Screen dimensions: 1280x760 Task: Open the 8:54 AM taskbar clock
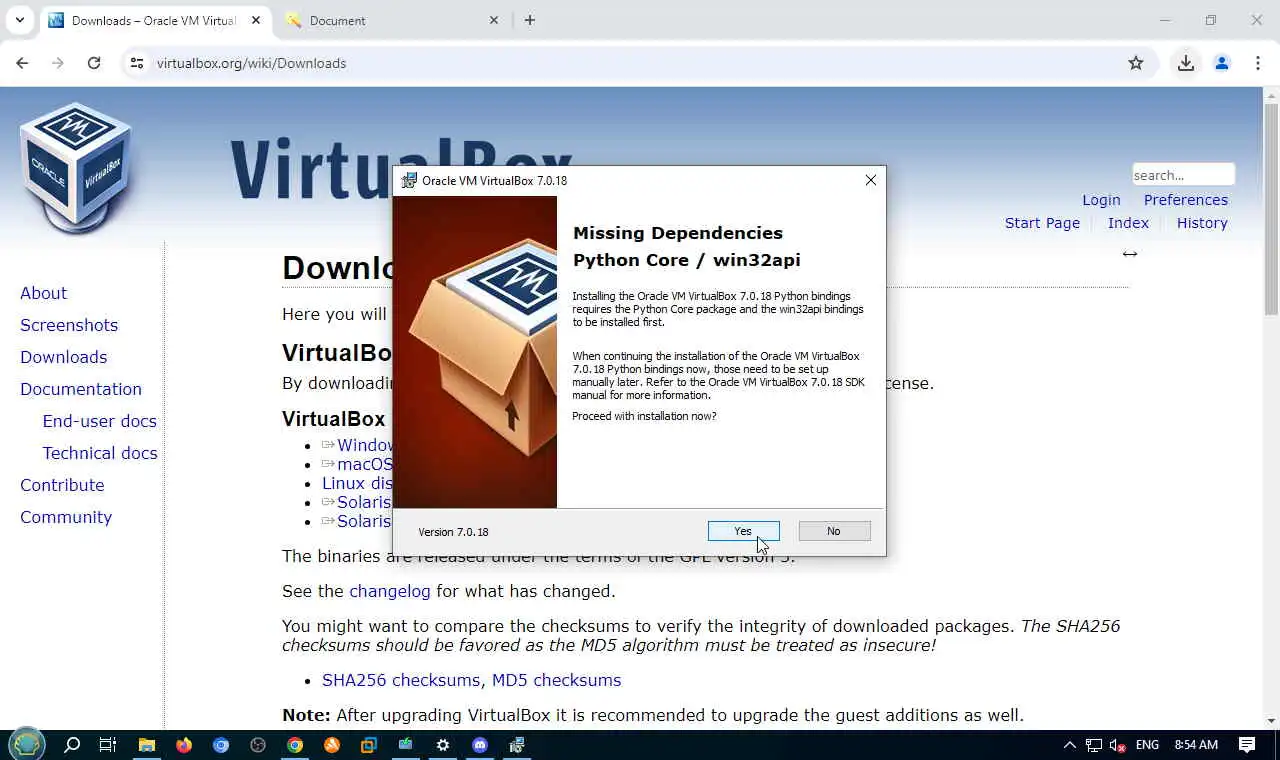click(1196, 745)
